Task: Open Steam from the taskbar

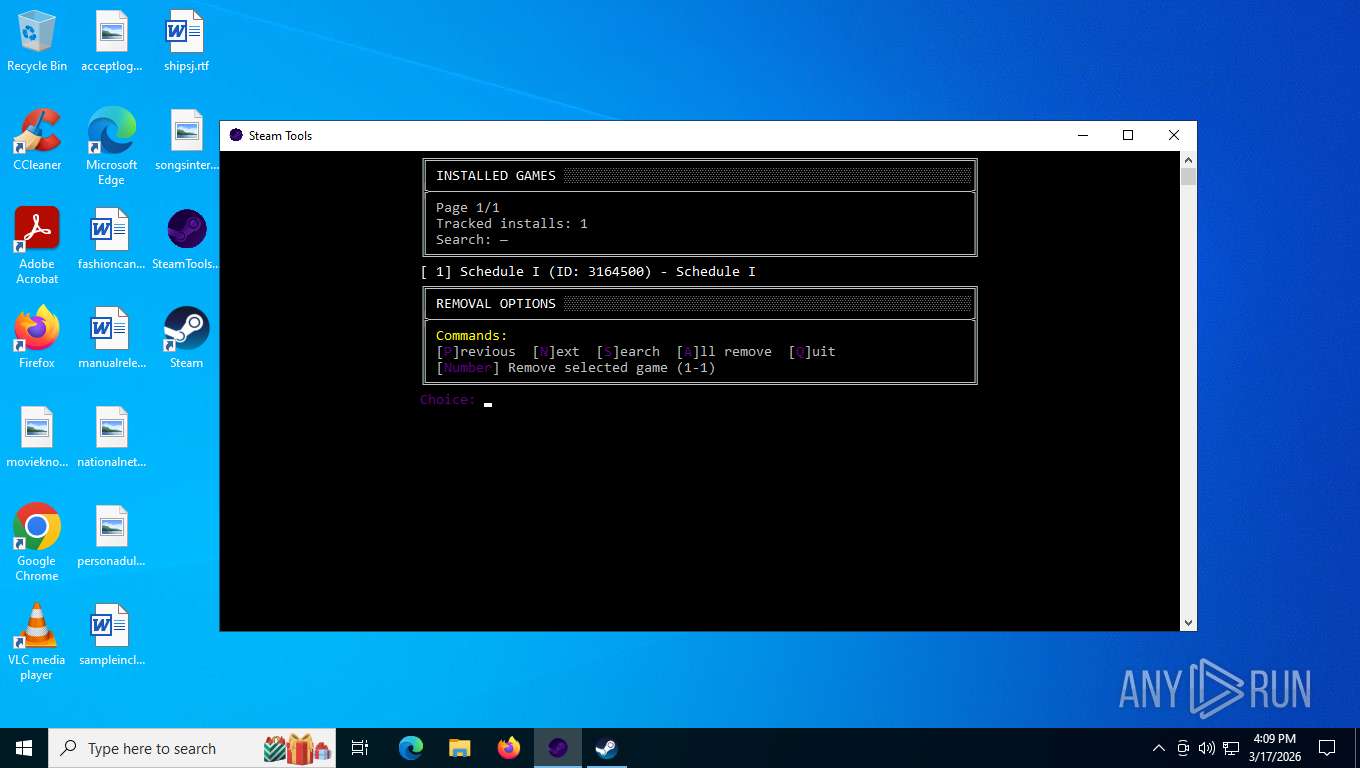Action: (606, 748)
